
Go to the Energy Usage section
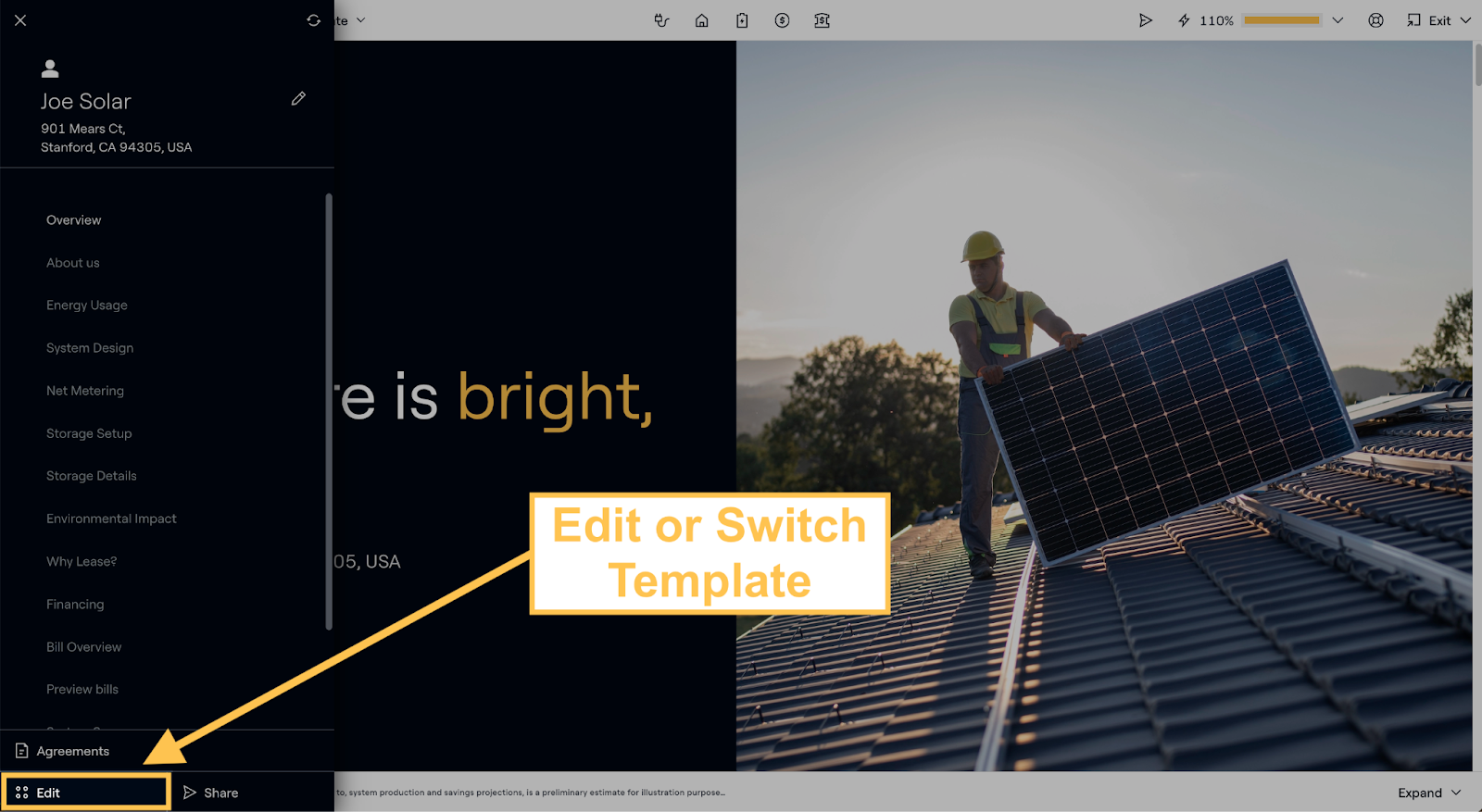point(87,306)
